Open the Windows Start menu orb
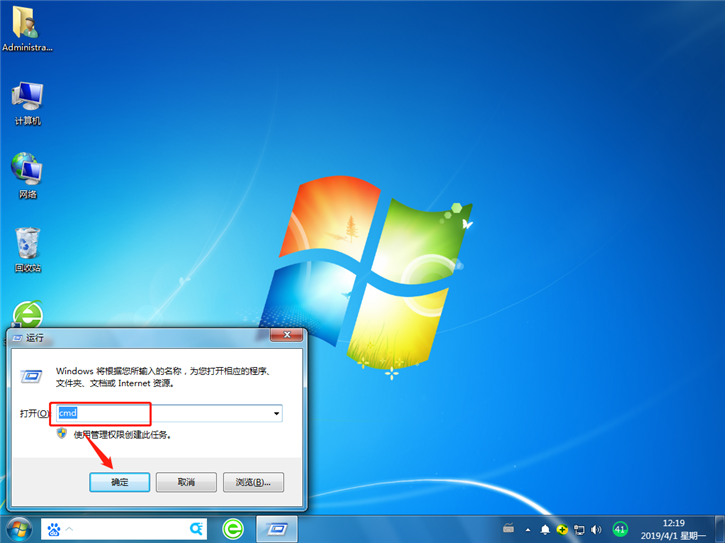Viewport: 725px width, 543px height. (19, 528)
